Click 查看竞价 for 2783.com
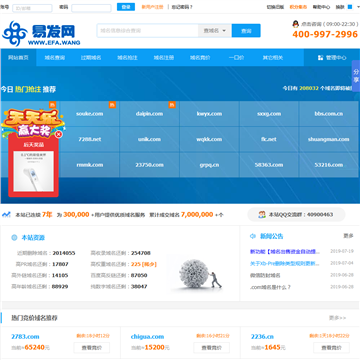This screenshot has width=360, height=360. coord(92,348)
